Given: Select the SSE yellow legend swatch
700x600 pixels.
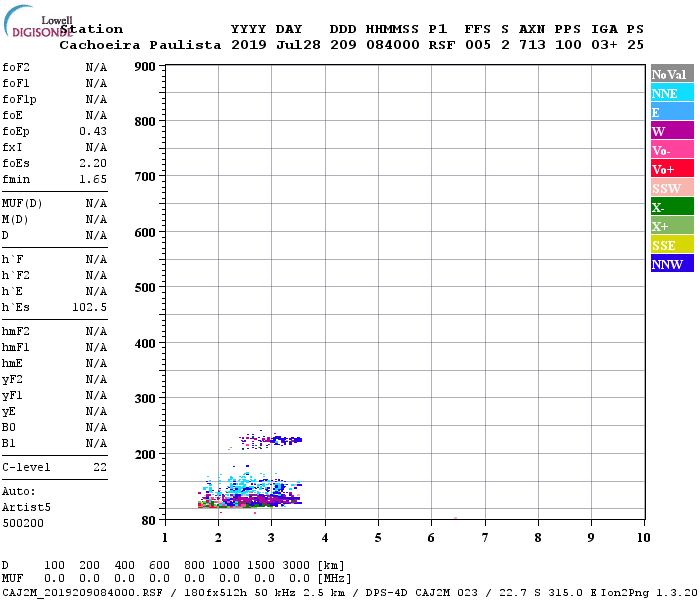Looking at the screenshot, I should click(x=672, y=245).
